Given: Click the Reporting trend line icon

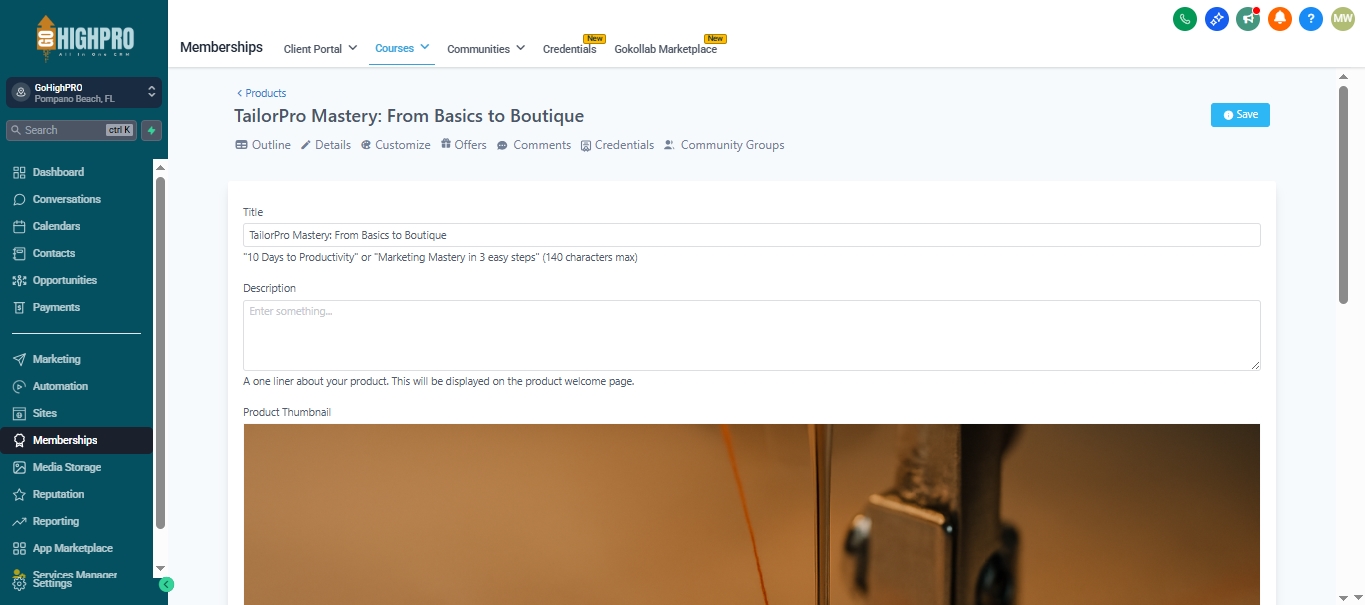Looking at the screenshot, I should (19, 521).
